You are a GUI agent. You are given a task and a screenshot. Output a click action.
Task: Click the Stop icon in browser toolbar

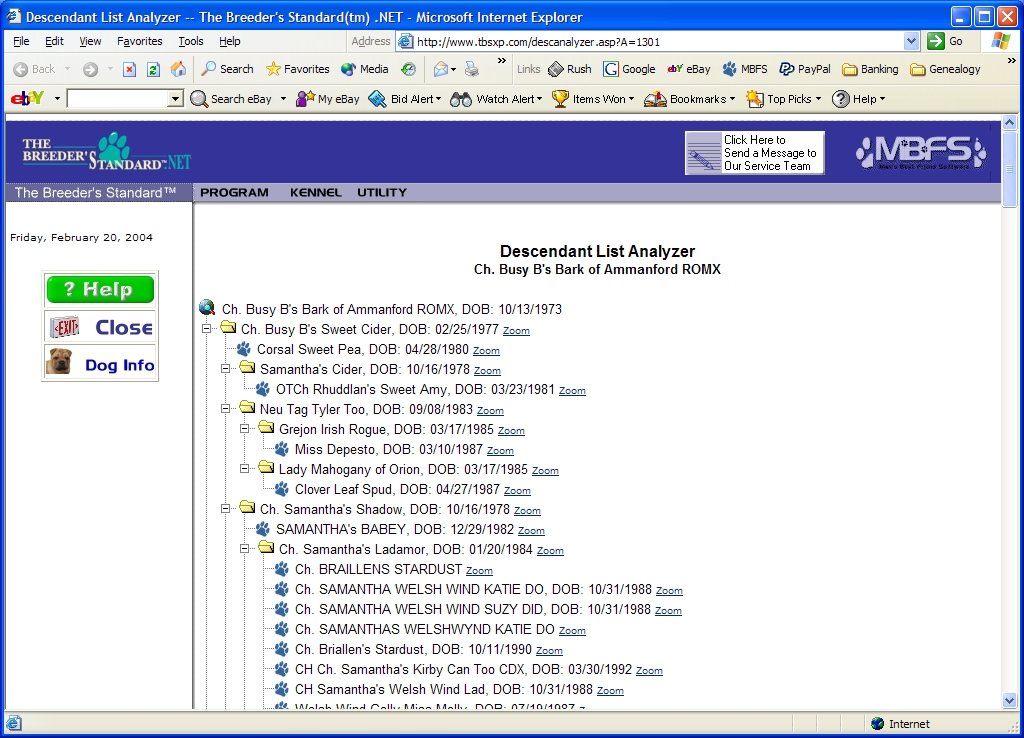coord(129,69)
